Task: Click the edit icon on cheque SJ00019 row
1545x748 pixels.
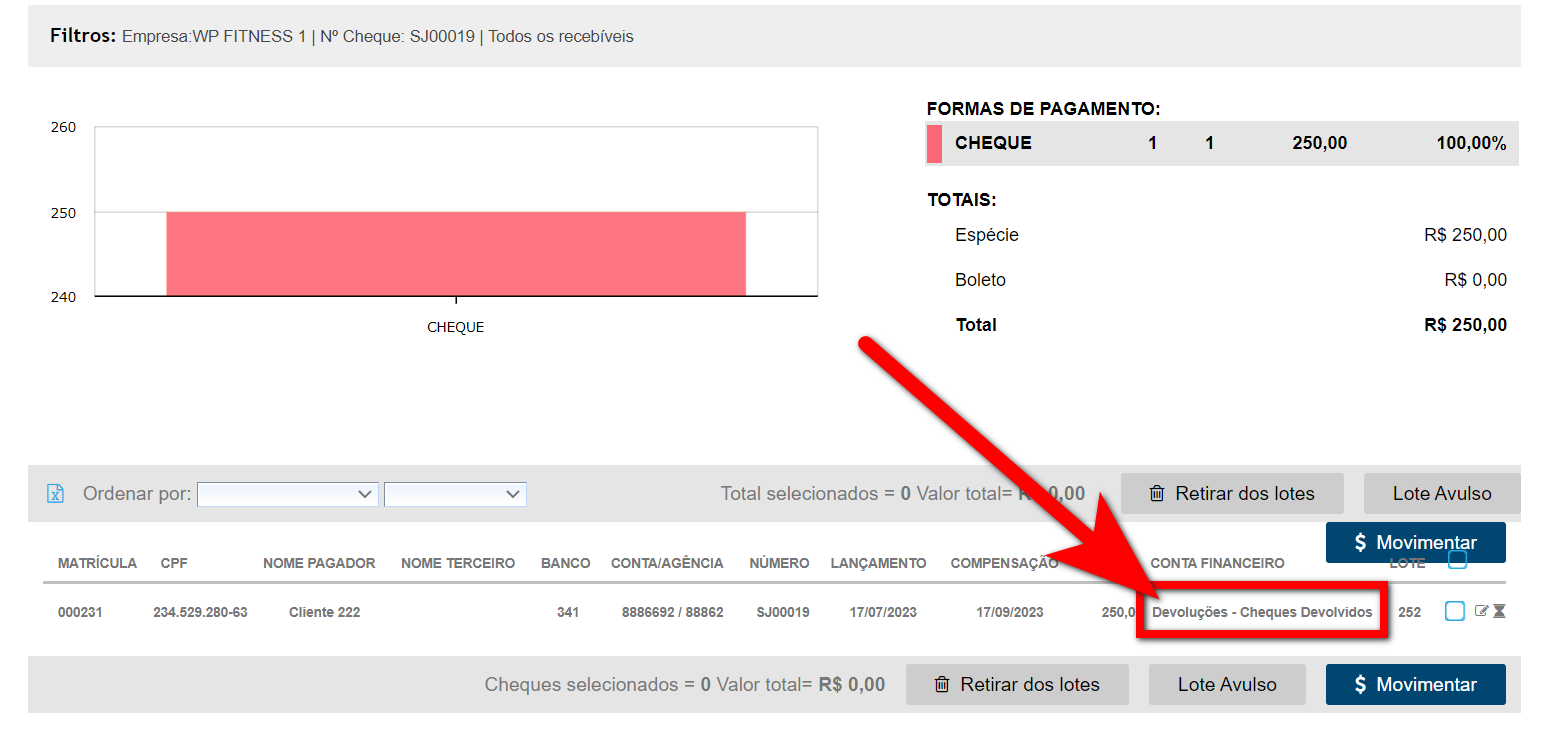Action: (x=1481, y=611)
